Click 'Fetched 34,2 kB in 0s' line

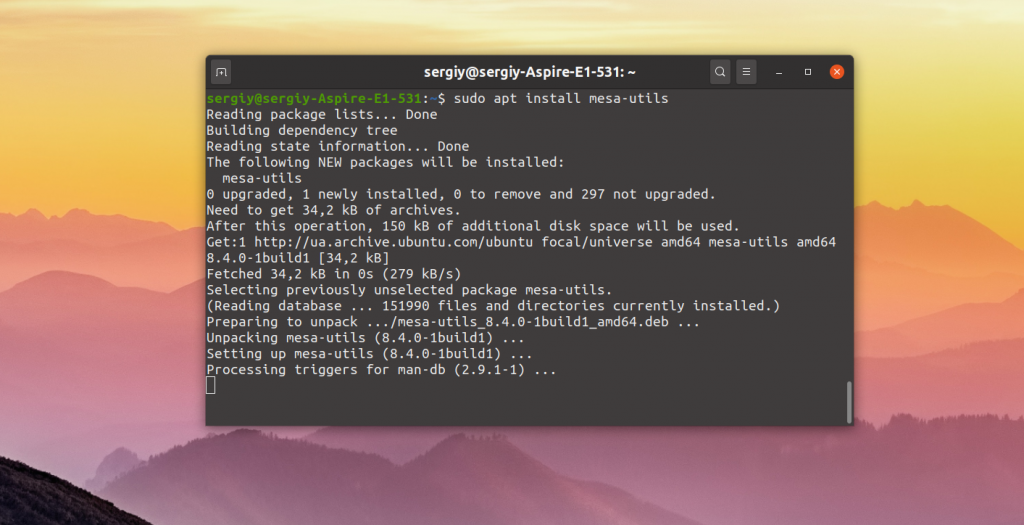pyautogui.click(x=334, y=274)
